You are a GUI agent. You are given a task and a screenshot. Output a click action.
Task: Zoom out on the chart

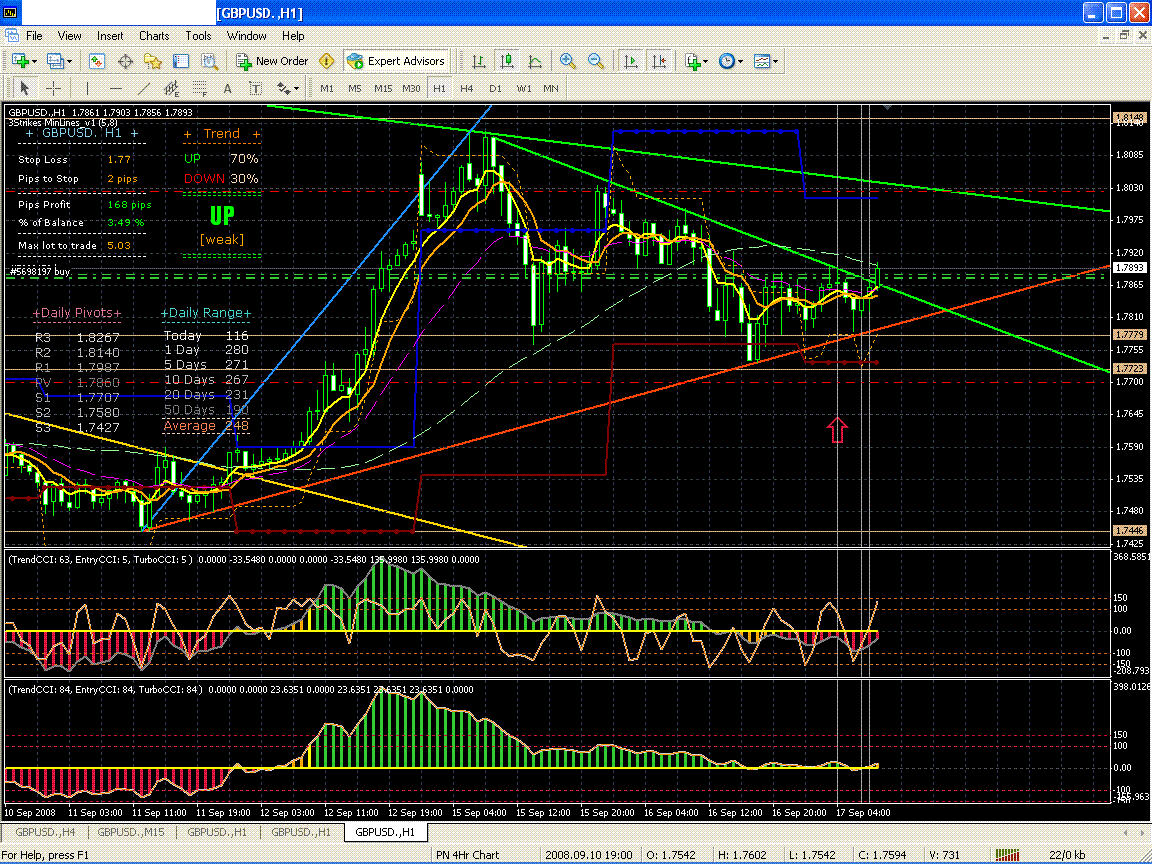point(596,62)
